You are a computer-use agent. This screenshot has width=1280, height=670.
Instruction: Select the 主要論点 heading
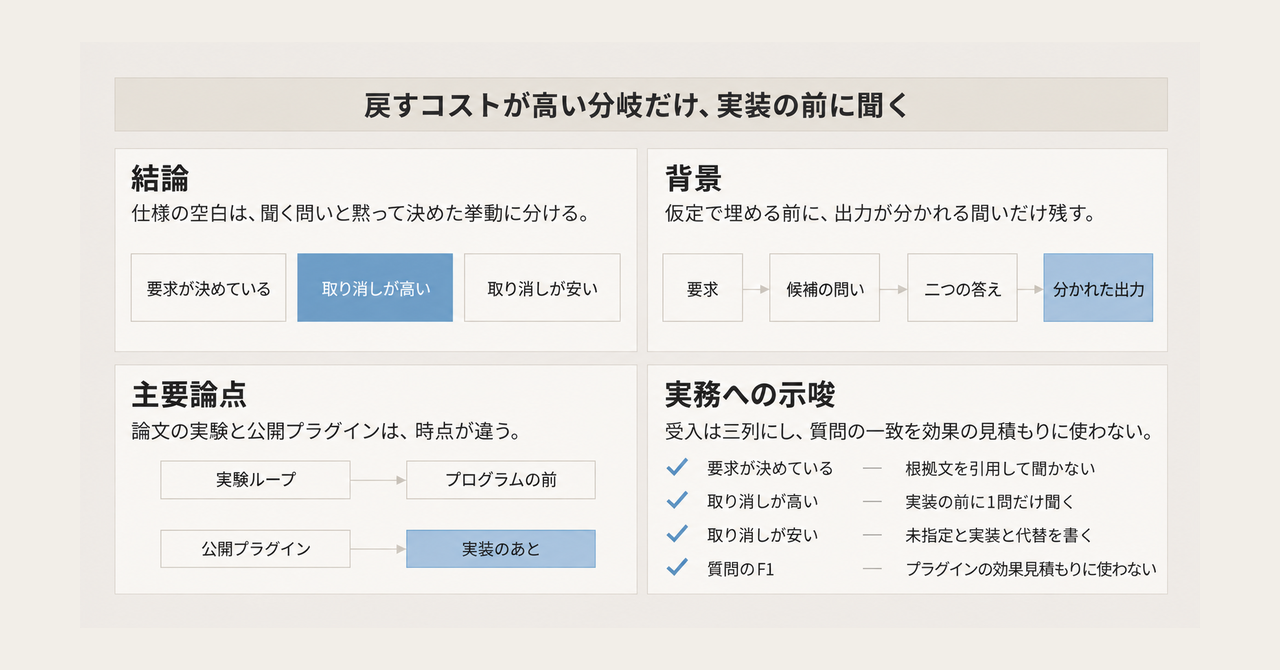pos(189,394)
